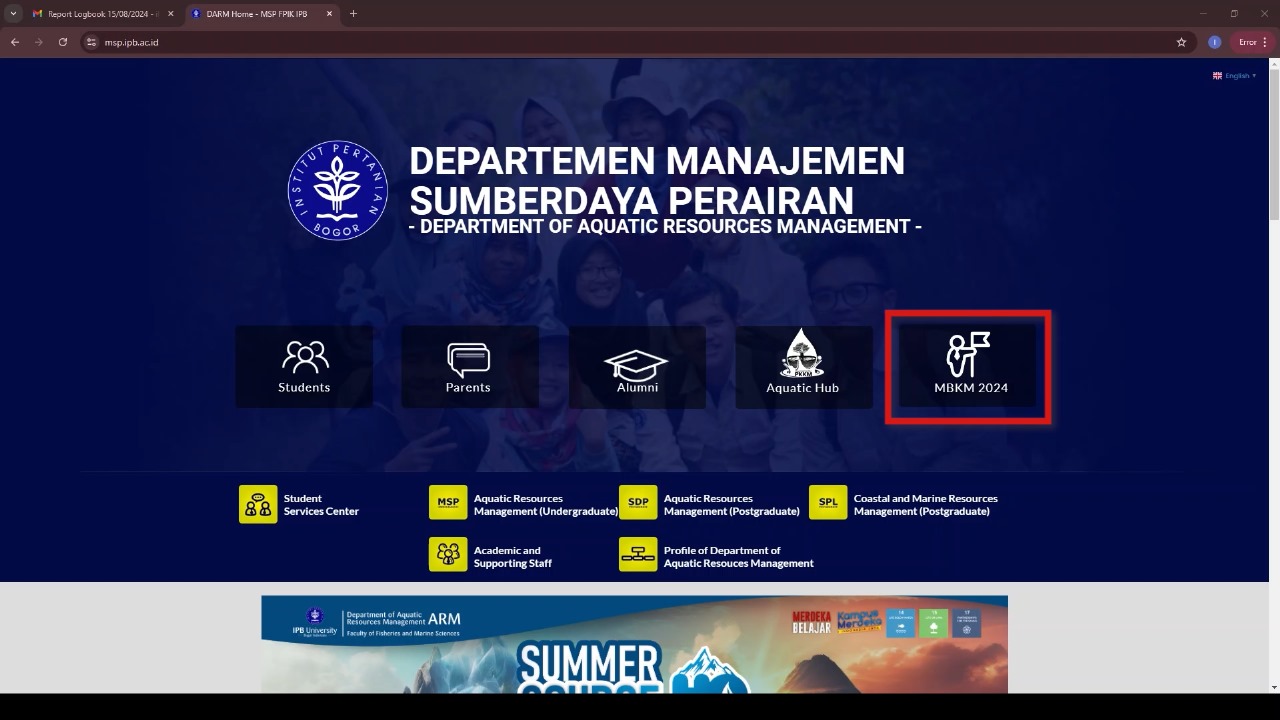Open the Alumni graduation cap tile
Screen dimensions: 1280x720
(637, 366)
